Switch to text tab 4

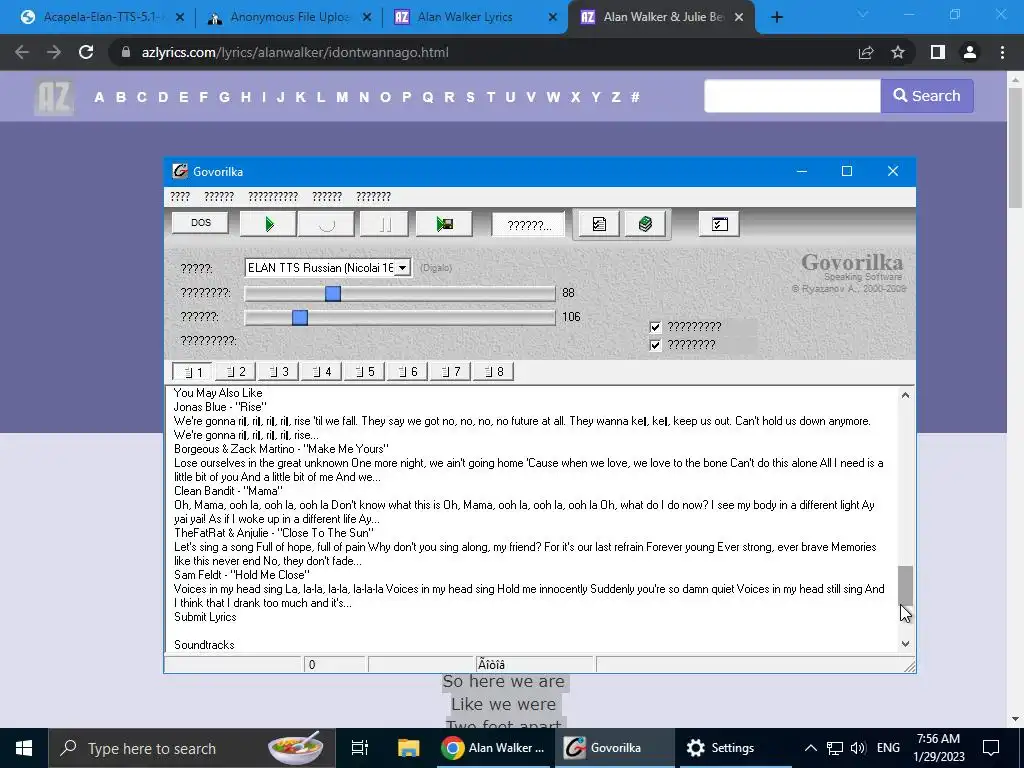pos(322,372)
